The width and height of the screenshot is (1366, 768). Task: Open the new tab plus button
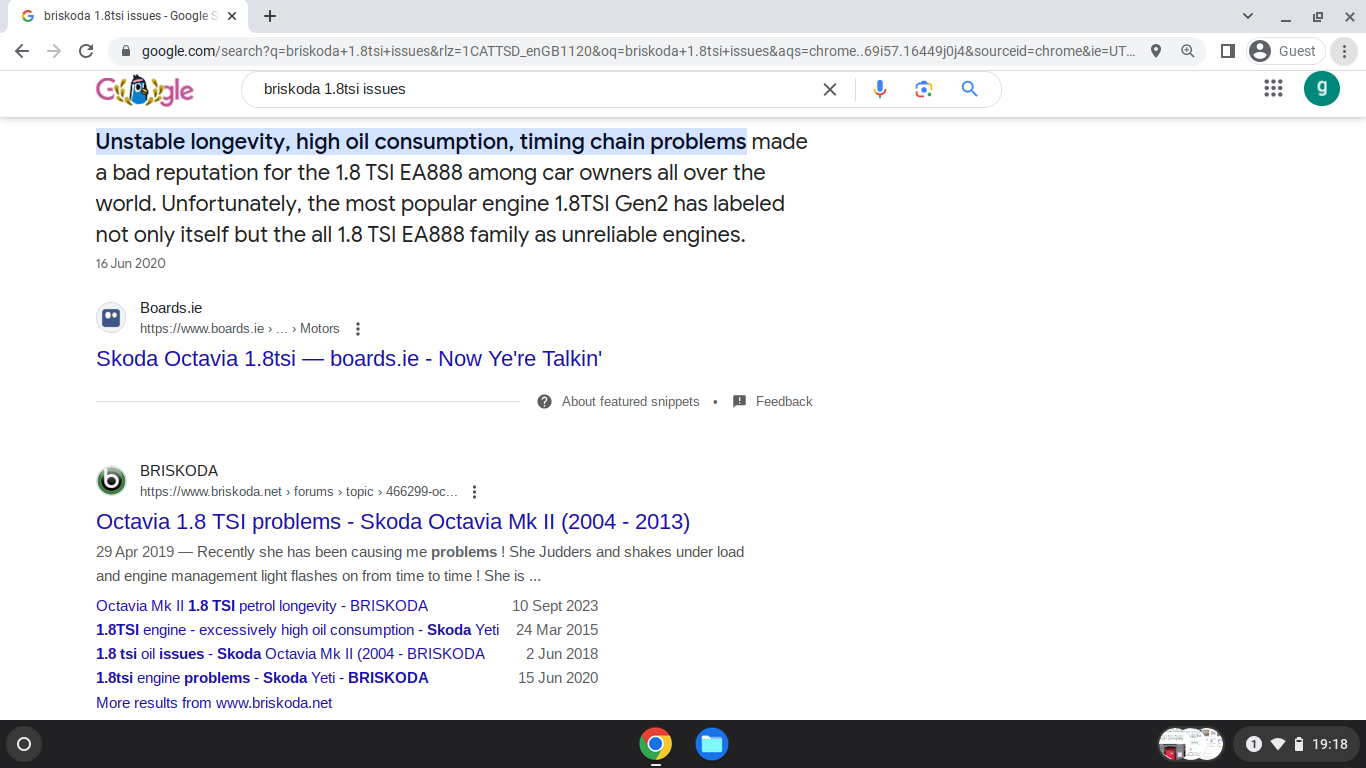coord(270,16)
